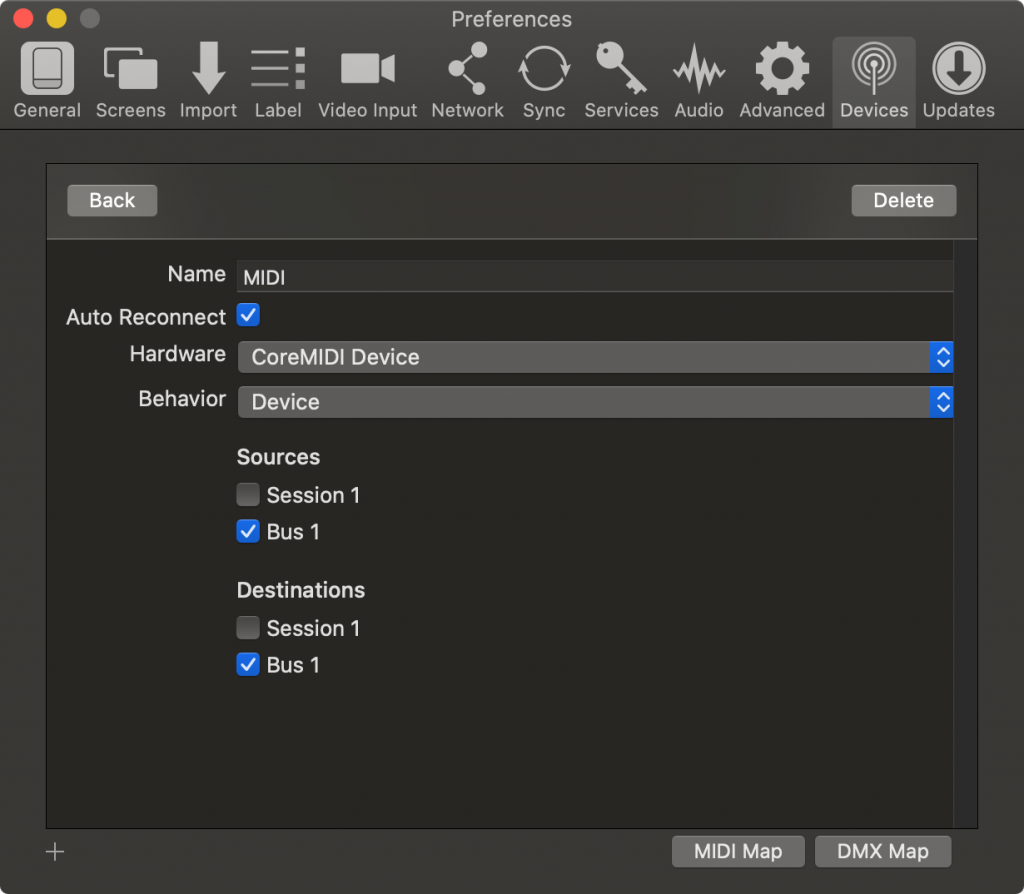
Task: Enable Session 1 under Sources
Action: [x=248, y=494]
